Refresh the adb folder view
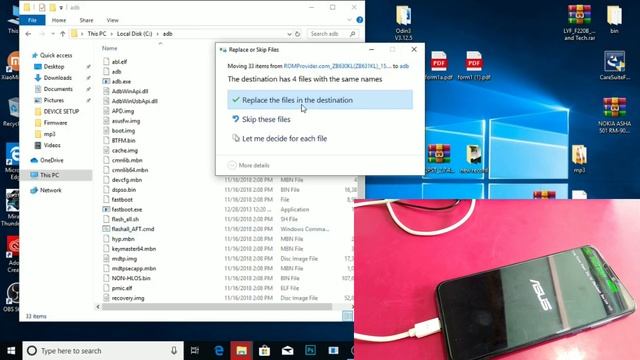640x360 pixels. point(298,34)
